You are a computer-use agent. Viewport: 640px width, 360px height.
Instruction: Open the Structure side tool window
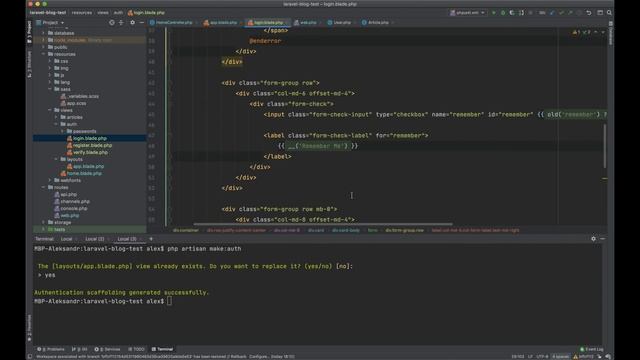pos(29,64)
